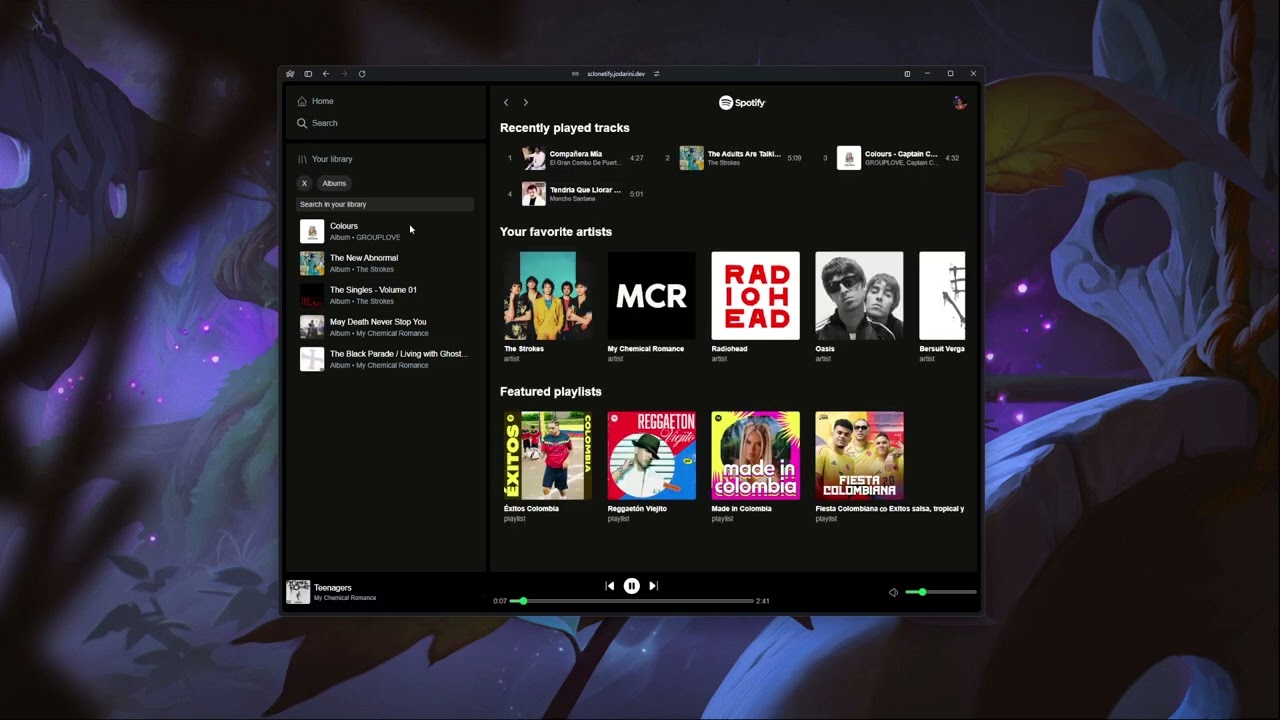1280x720 pixels.
Task: Toggle the Albums filter chip
Action: click(334, 183)
